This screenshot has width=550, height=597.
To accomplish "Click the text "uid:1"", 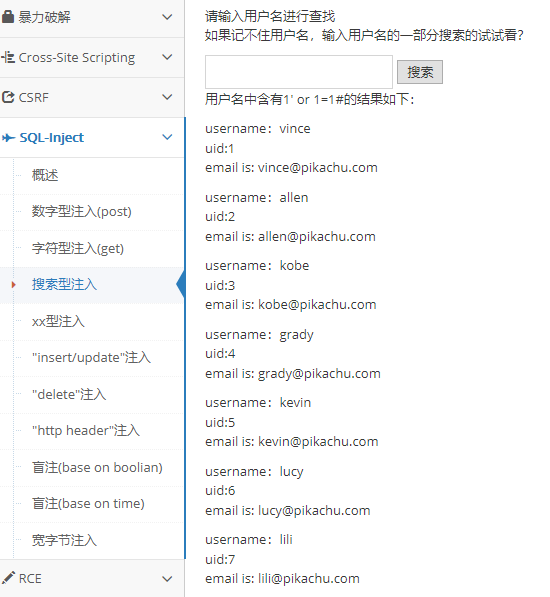I will [x=220, y=148].
